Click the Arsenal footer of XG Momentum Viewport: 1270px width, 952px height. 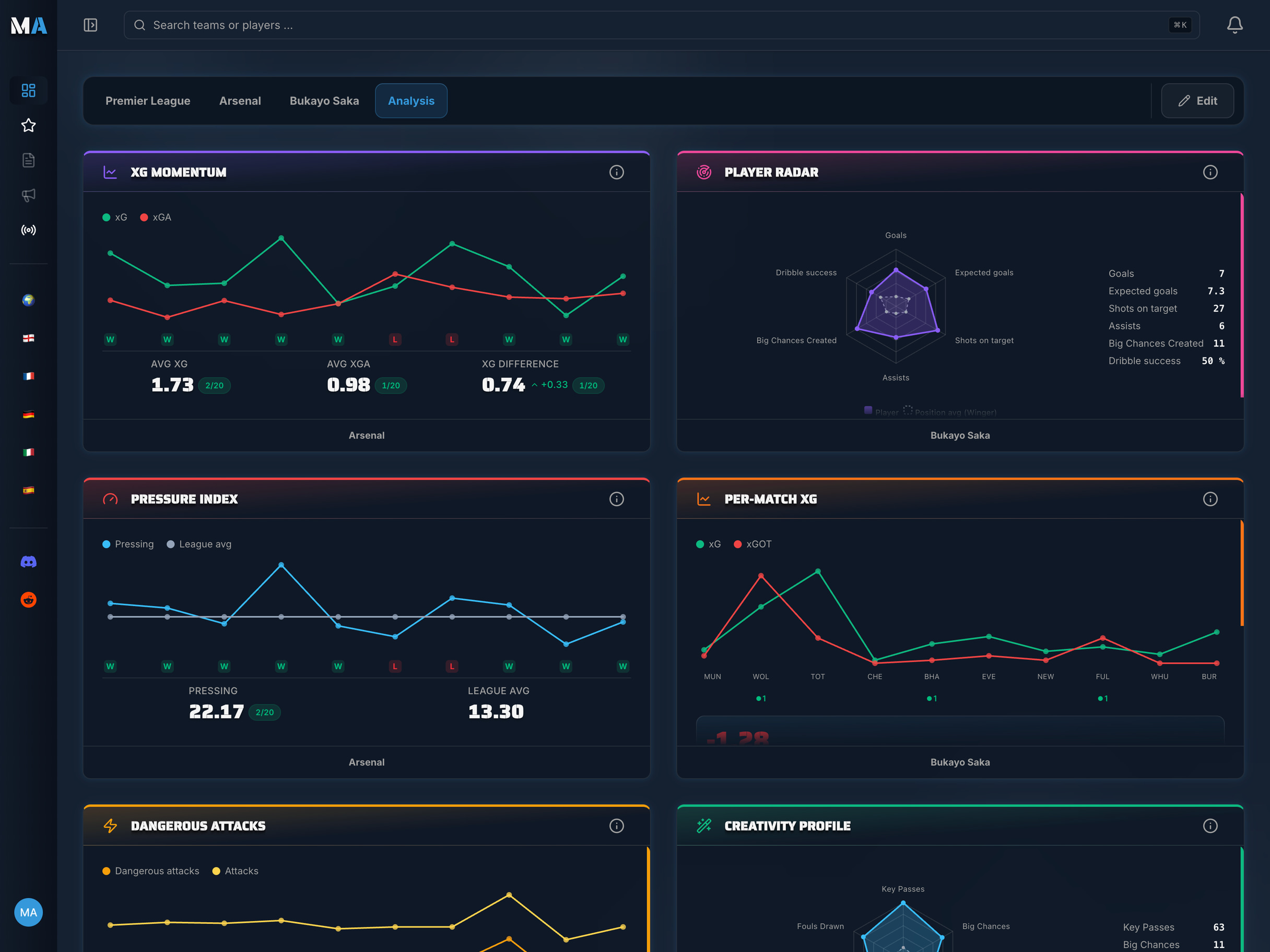click(x=366, y=435)
